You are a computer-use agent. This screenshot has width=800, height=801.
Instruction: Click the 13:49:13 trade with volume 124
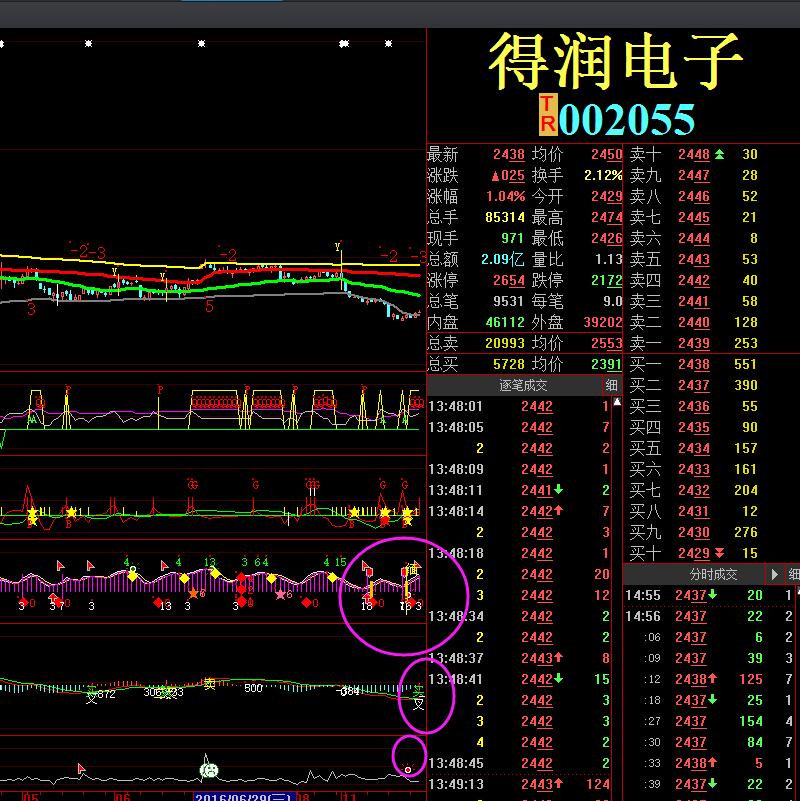coord(519,784)
